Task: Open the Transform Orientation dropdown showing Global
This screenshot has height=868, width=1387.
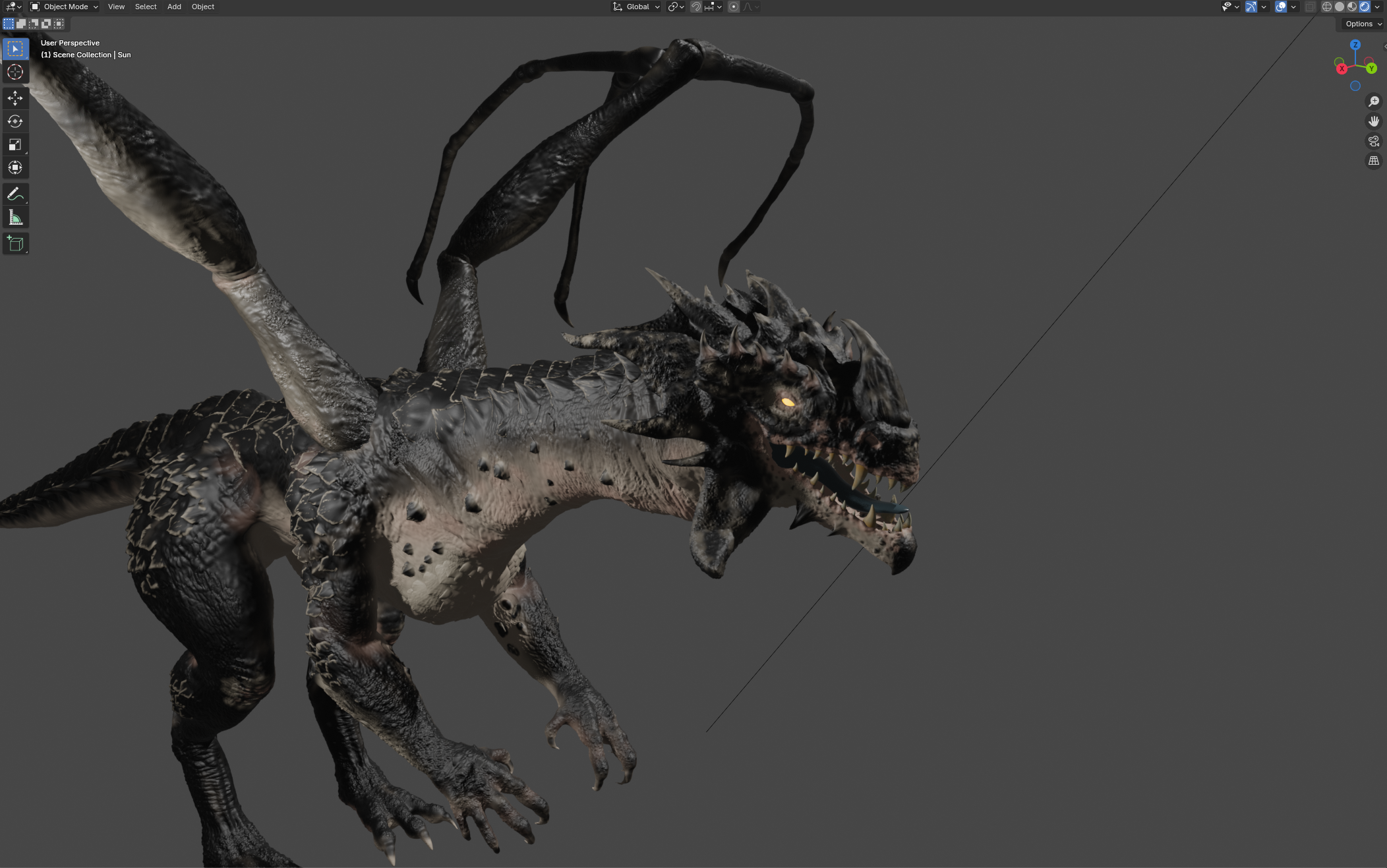Action: (x=635, y=7)
